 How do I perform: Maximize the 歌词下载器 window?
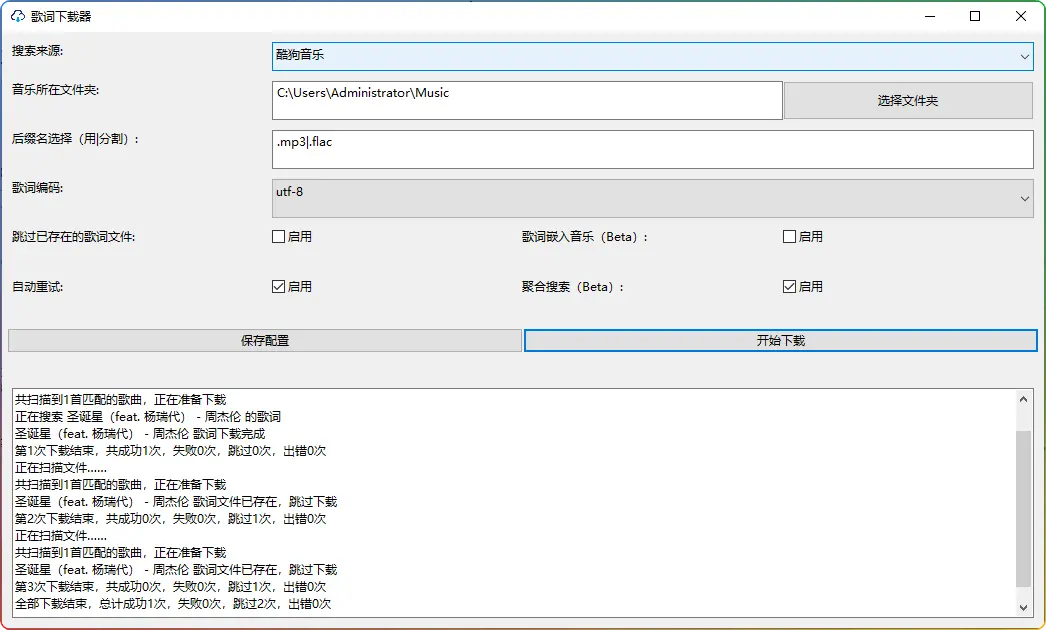975,16
